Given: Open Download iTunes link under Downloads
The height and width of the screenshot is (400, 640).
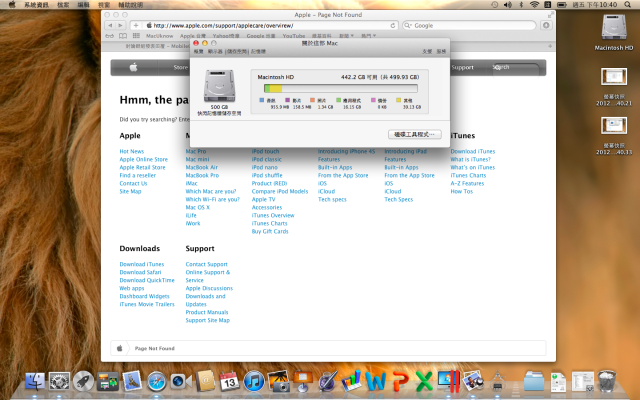Looking at the screenshot, I should 142,264.
